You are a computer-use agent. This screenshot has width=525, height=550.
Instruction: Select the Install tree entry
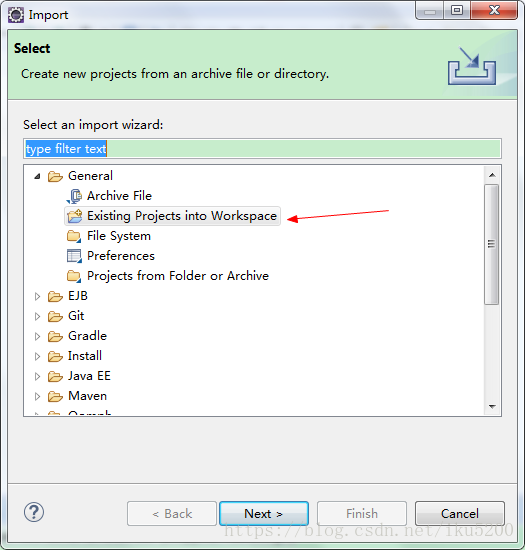point(85,356)
